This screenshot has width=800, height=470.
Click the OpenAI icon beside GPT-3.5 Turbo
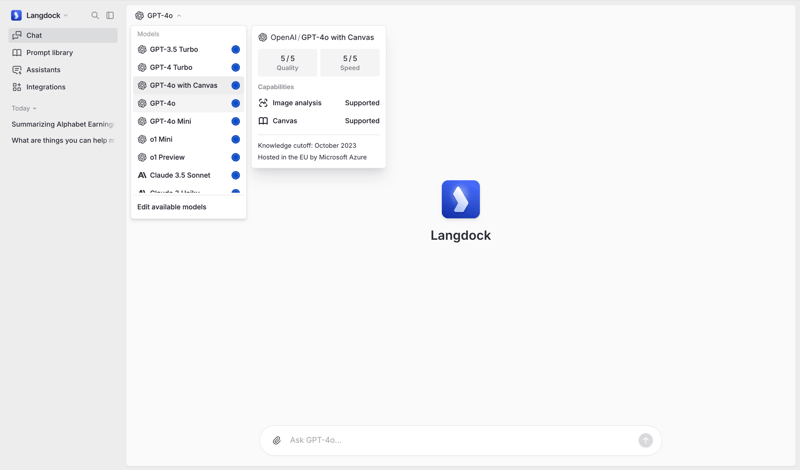142,50
